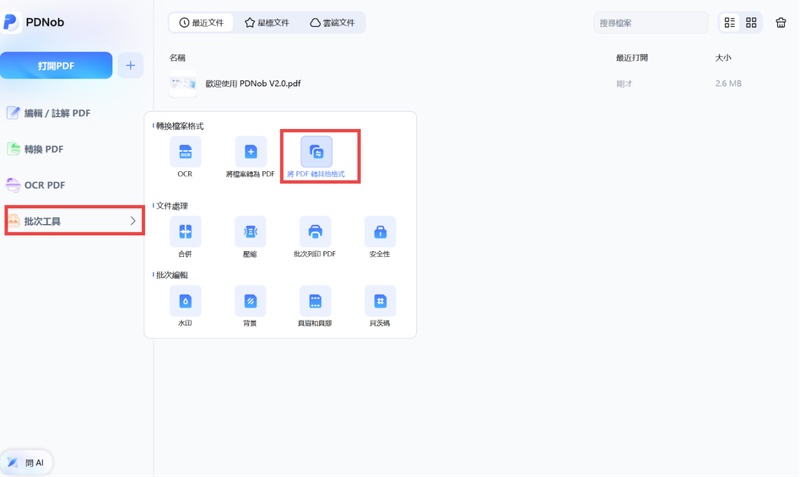Image resolution: width=800 pixels, height=477 pixels.
Task: Click the PDNob logo icon
Action: (x=11, y=22)
